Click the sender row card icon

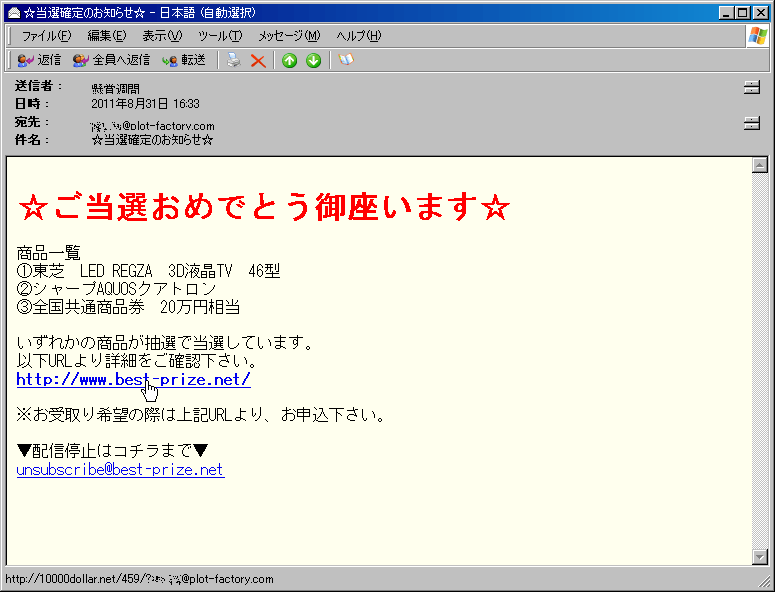point(752,88)
